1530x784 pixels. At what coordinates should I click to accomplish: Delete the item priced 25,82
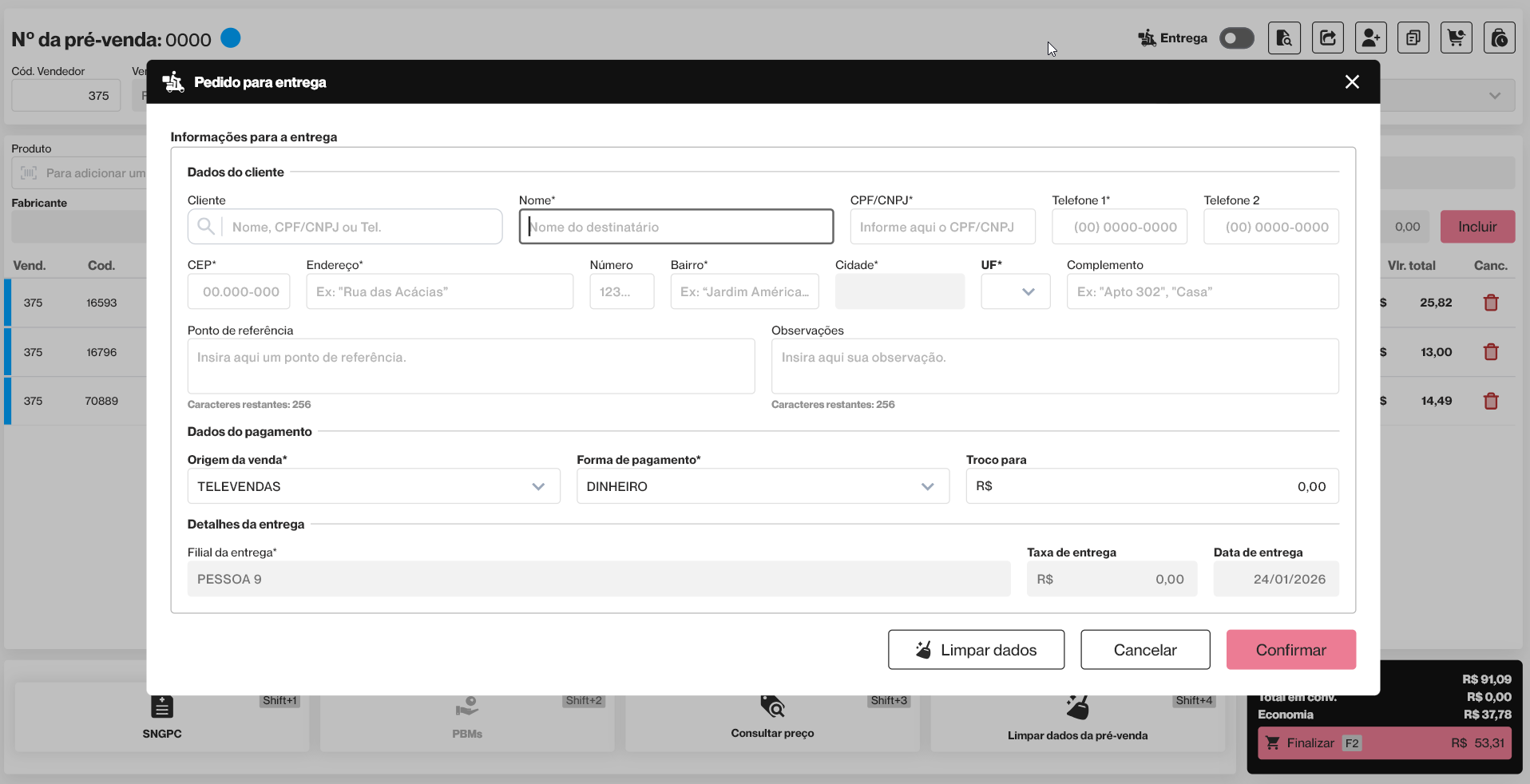pos(1490,303)
